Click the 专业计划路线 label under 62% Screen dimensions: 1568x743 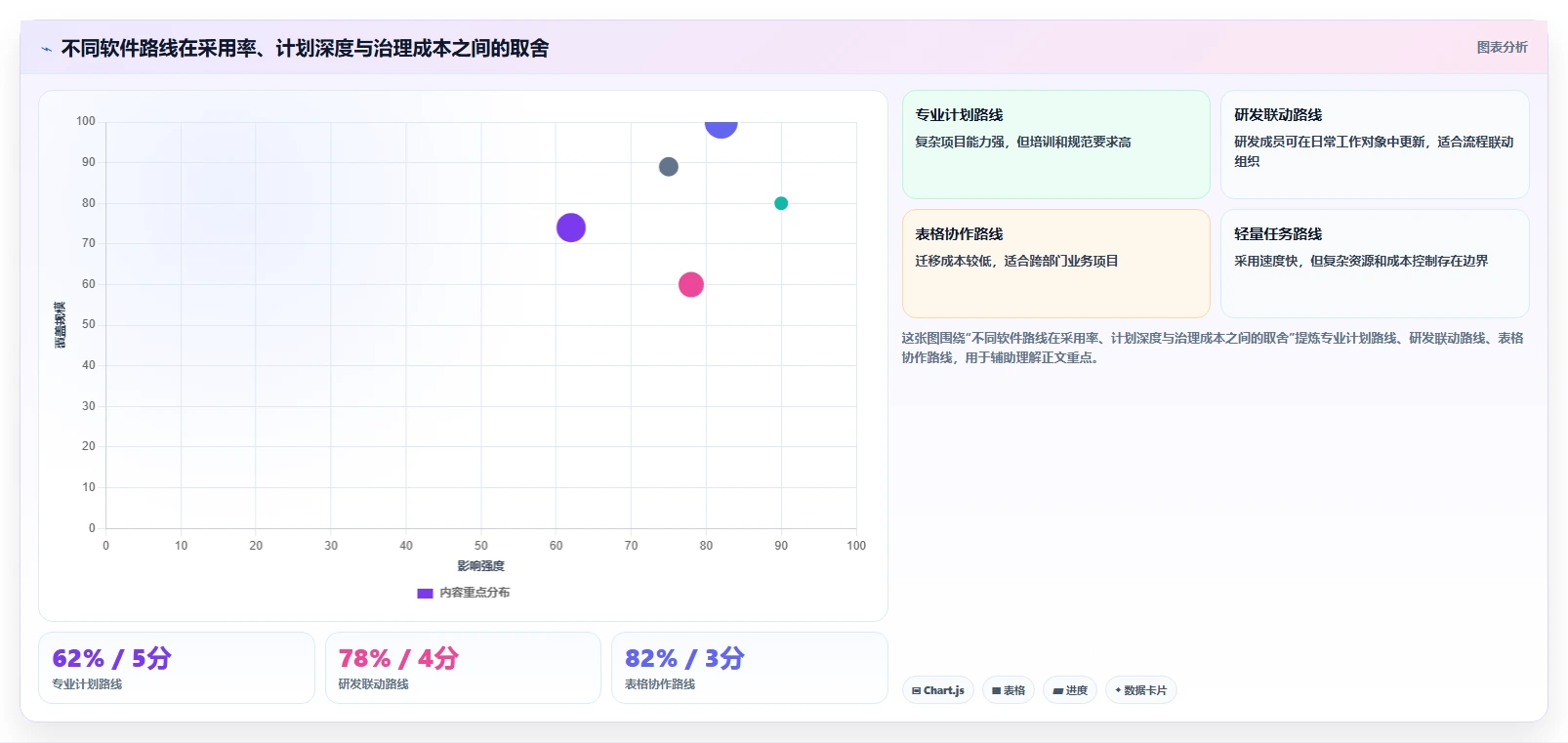point(87,684)
